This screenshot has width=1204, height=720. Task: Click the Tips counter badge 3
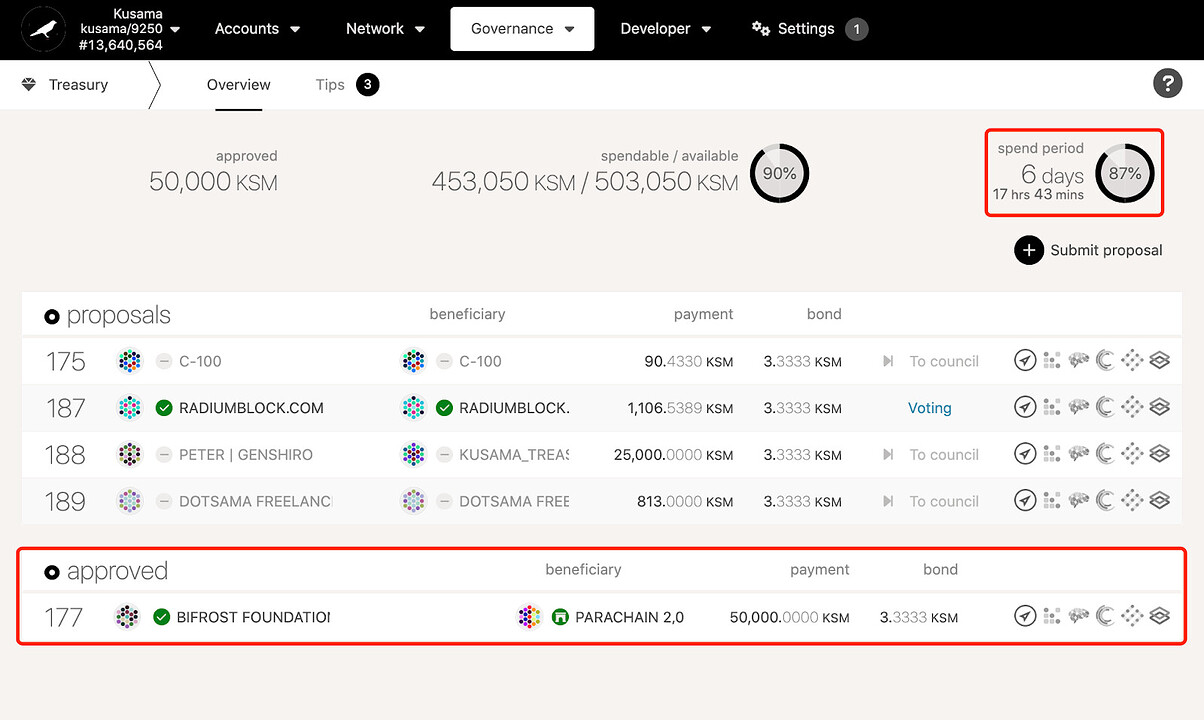click(x=367, y=85)
